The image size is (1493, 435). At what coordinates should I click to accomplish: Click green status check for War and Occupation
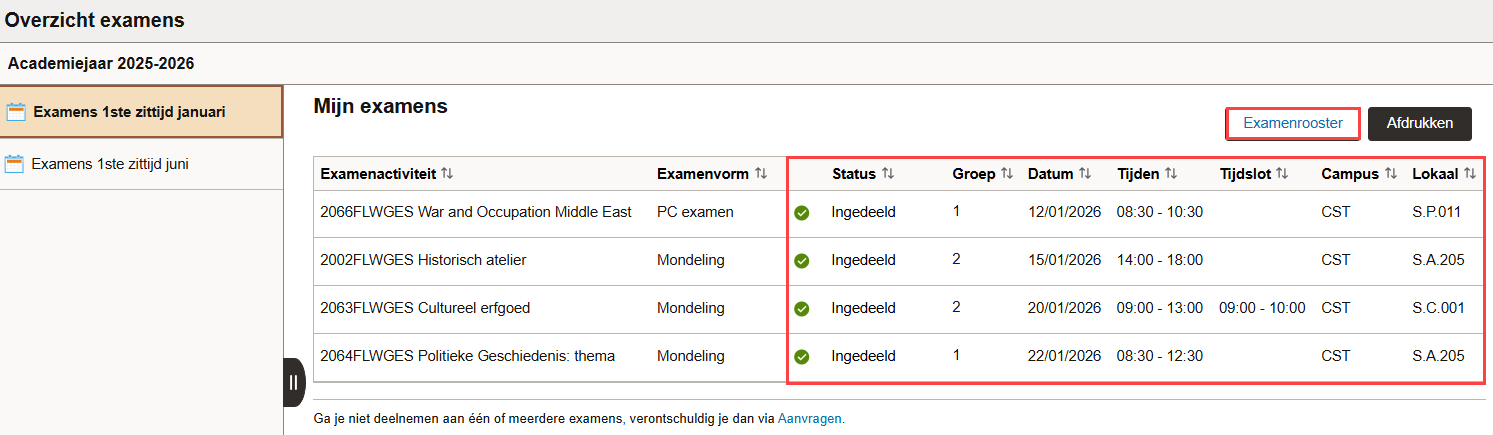801,213
